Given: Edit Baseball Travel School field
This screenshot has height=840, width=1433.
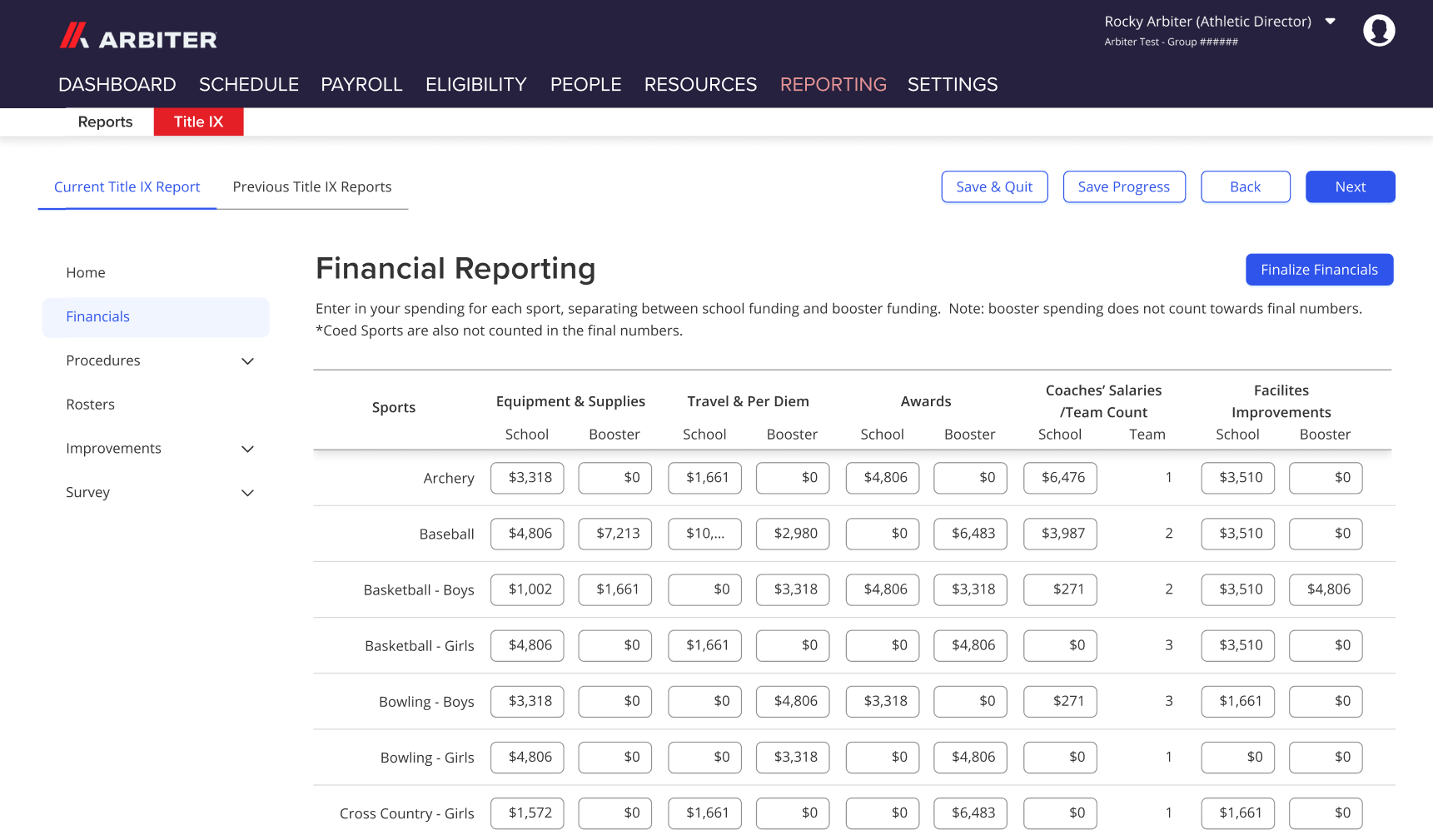Looking at the screenshot, I should point(704,534).
